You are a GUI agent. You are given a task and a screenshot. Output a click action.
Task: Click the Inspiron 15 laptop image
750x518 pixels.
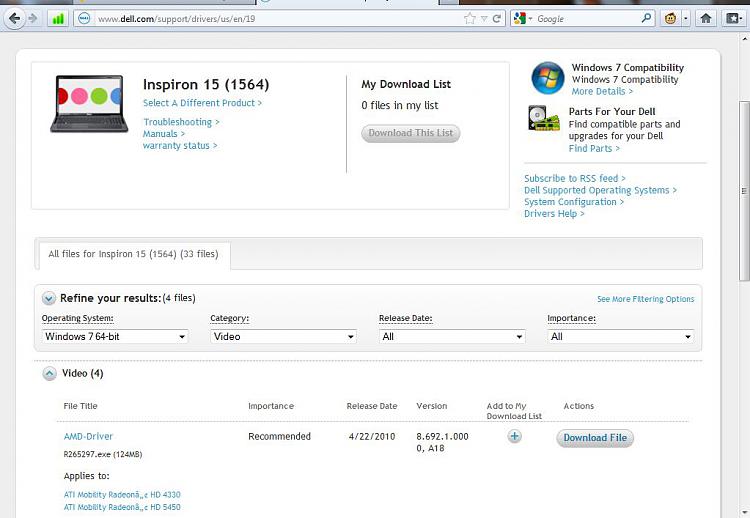[89, 104]
